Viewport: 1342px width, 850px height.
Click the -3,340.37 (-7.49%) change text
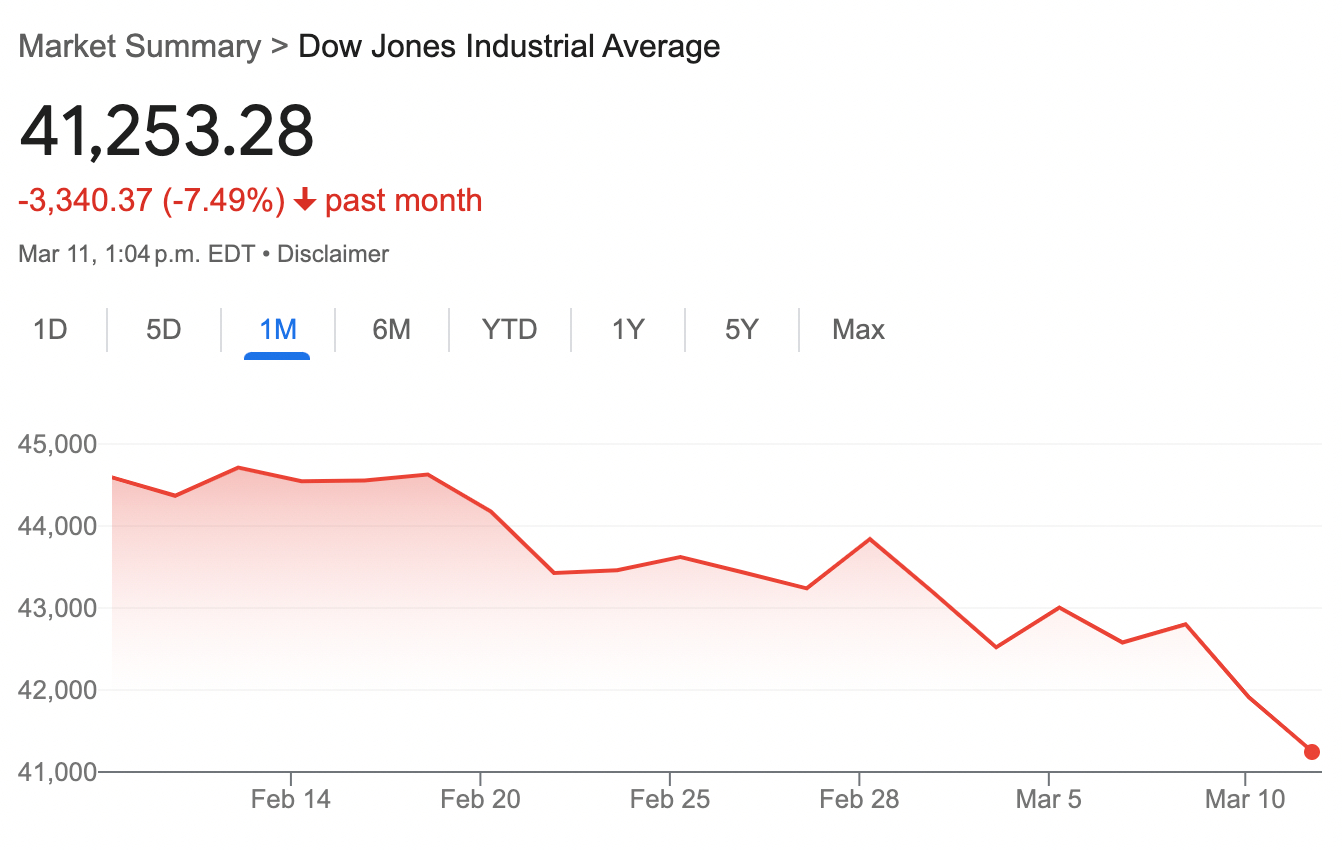click(152, 201)
